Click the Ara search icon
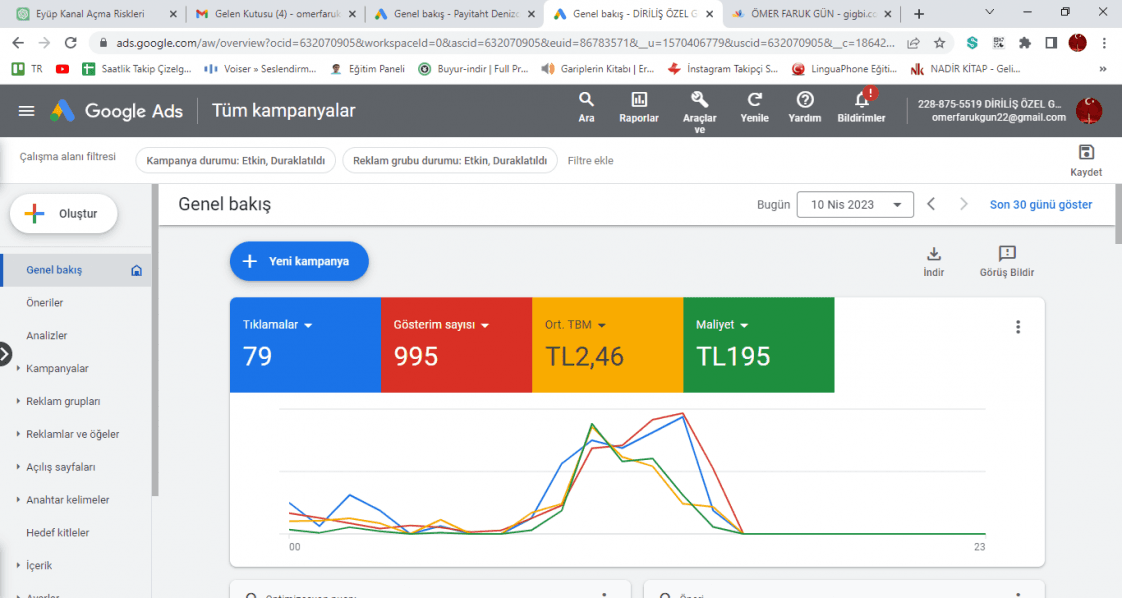Image resolution: width=1122 pixels, height=598 pixels. pyautogui.click(x=586, y=107)
